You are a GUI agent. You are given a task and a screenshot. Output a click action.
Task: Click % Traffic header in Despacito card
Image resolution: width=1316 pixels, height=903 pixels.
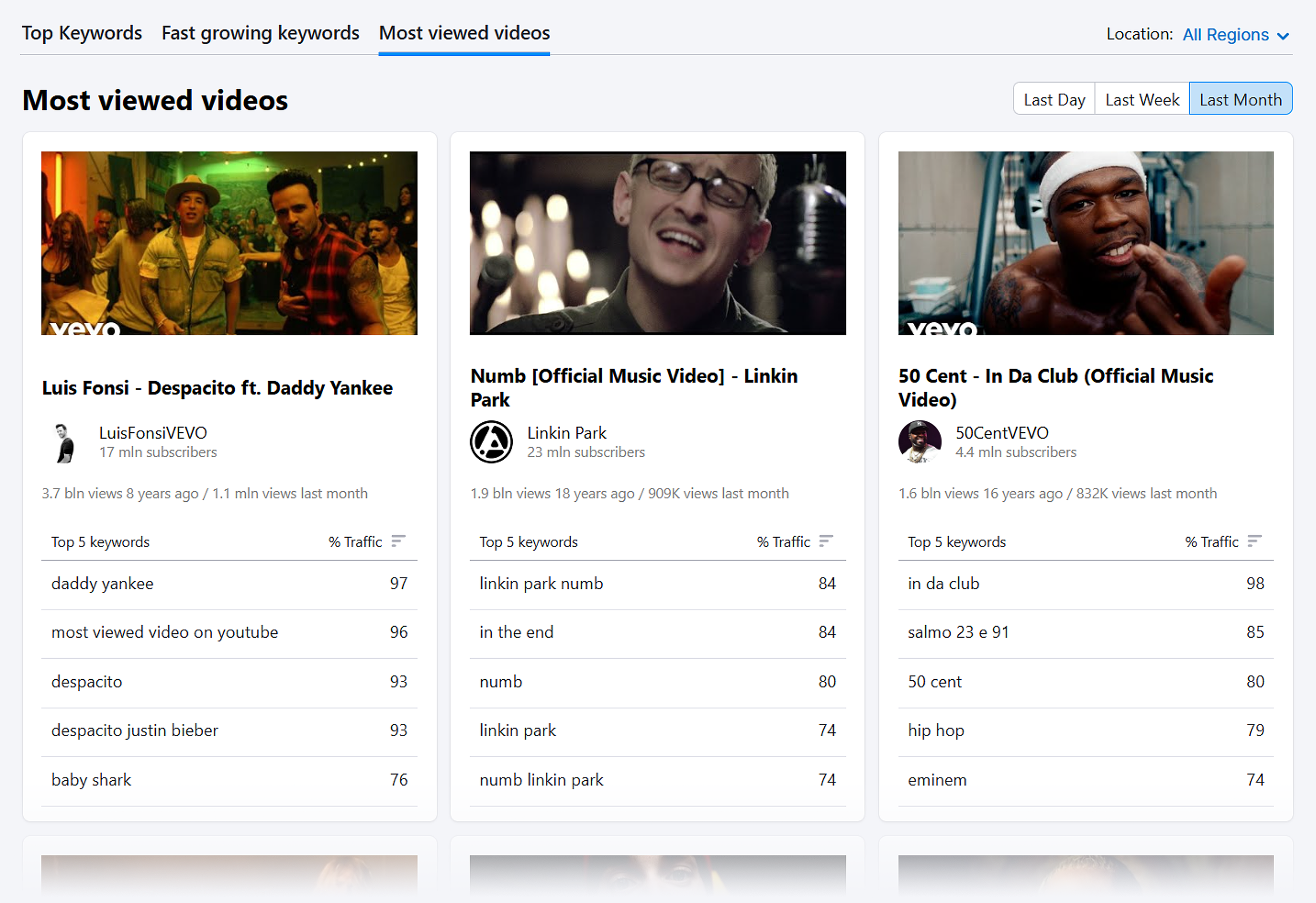(356, 542)
